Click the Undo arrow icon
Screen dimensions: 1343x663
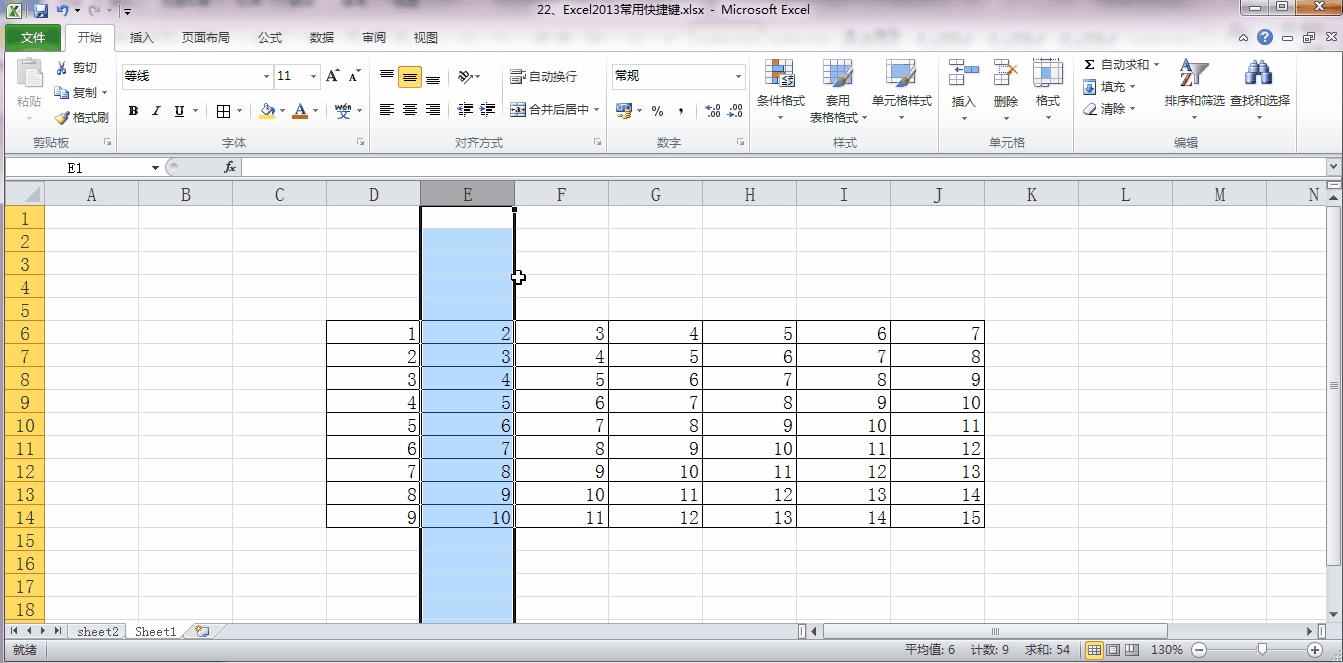coord(63,11)
